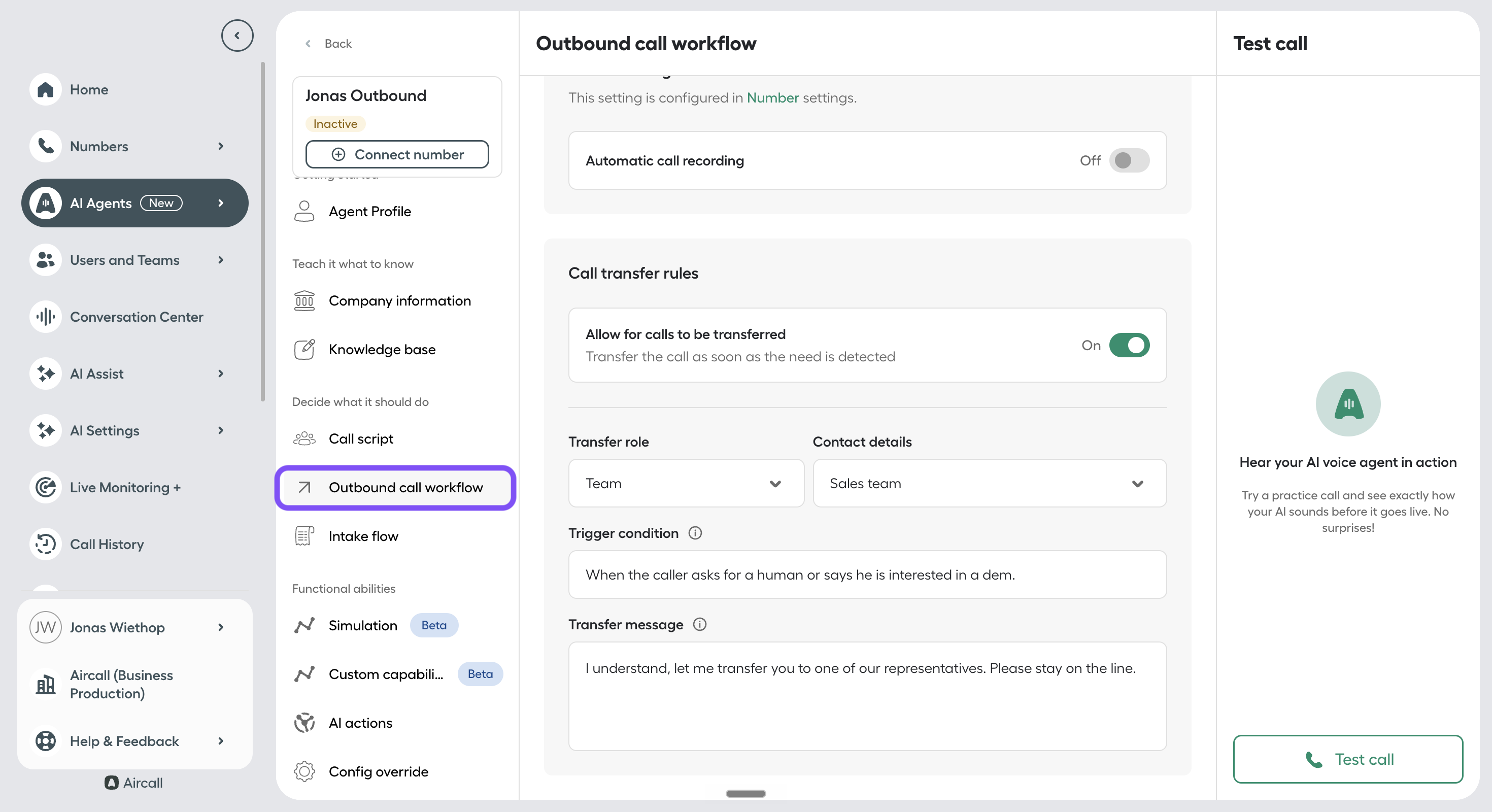The image size is (1492, 812).
Task: Click the Aircall company building icon
Action: click(45, 684)
